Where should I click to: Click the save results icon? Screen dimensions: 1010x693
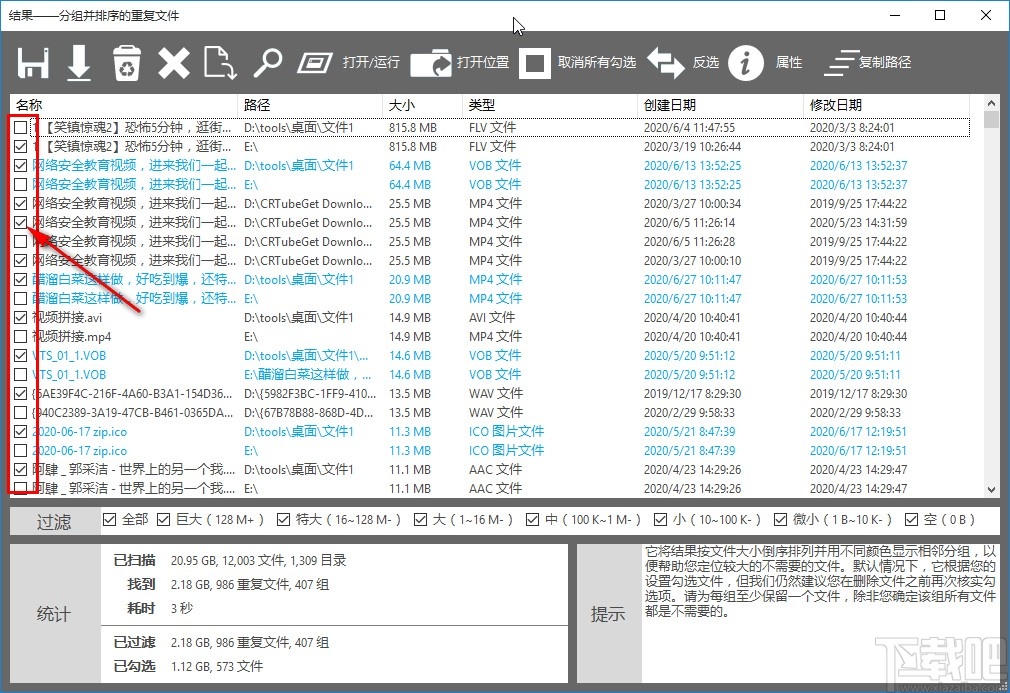tap(32, 62)
